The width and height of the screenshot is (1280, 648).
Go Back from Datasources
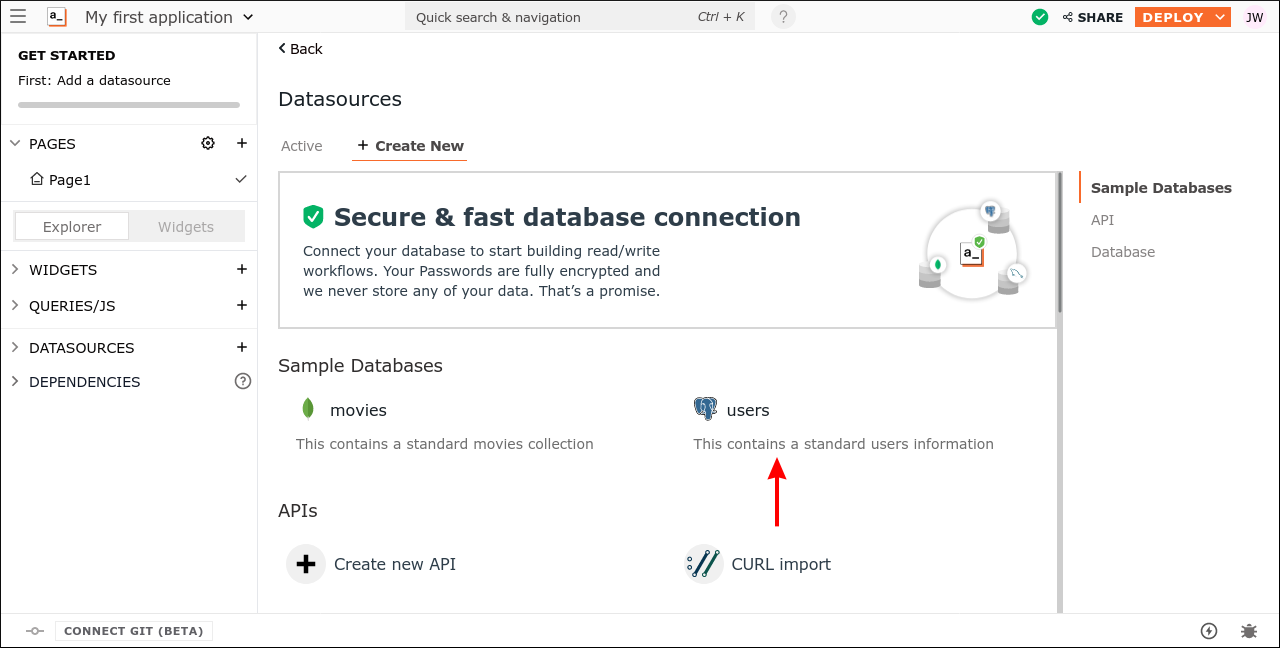click(x=300, y=49)
